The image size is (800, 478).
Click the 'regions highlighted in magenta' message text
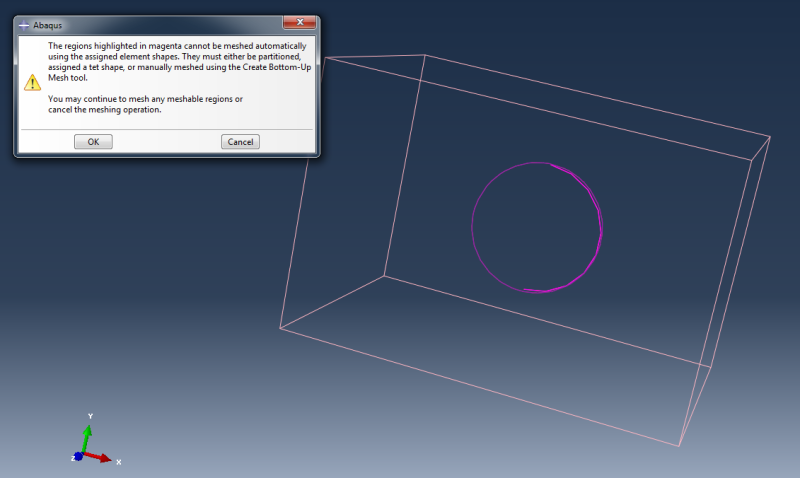pos(180,62)
